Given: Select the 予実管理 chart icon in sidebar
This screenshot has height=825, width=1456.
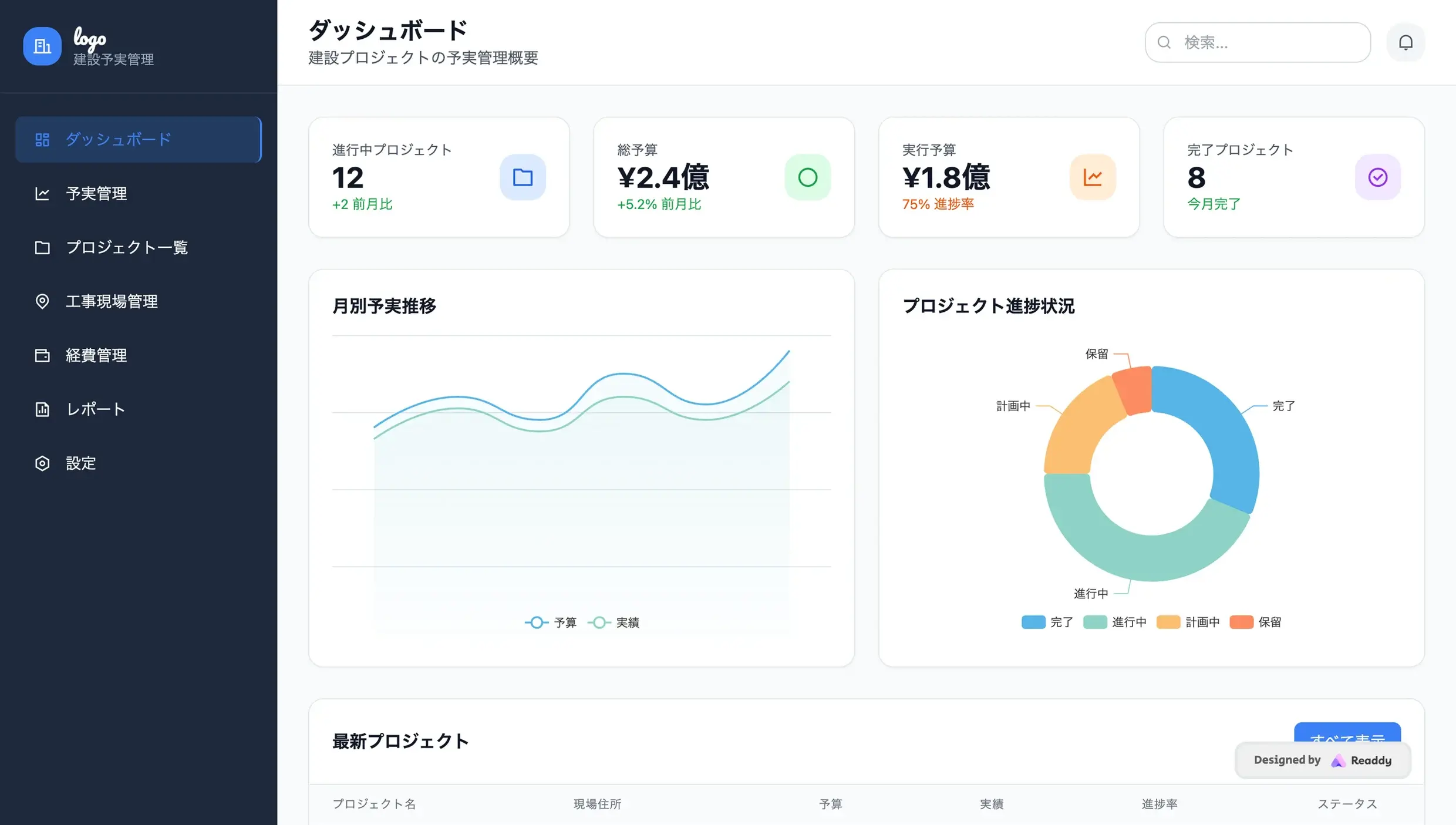Looking at the screenshot, I should click(42, 193).
